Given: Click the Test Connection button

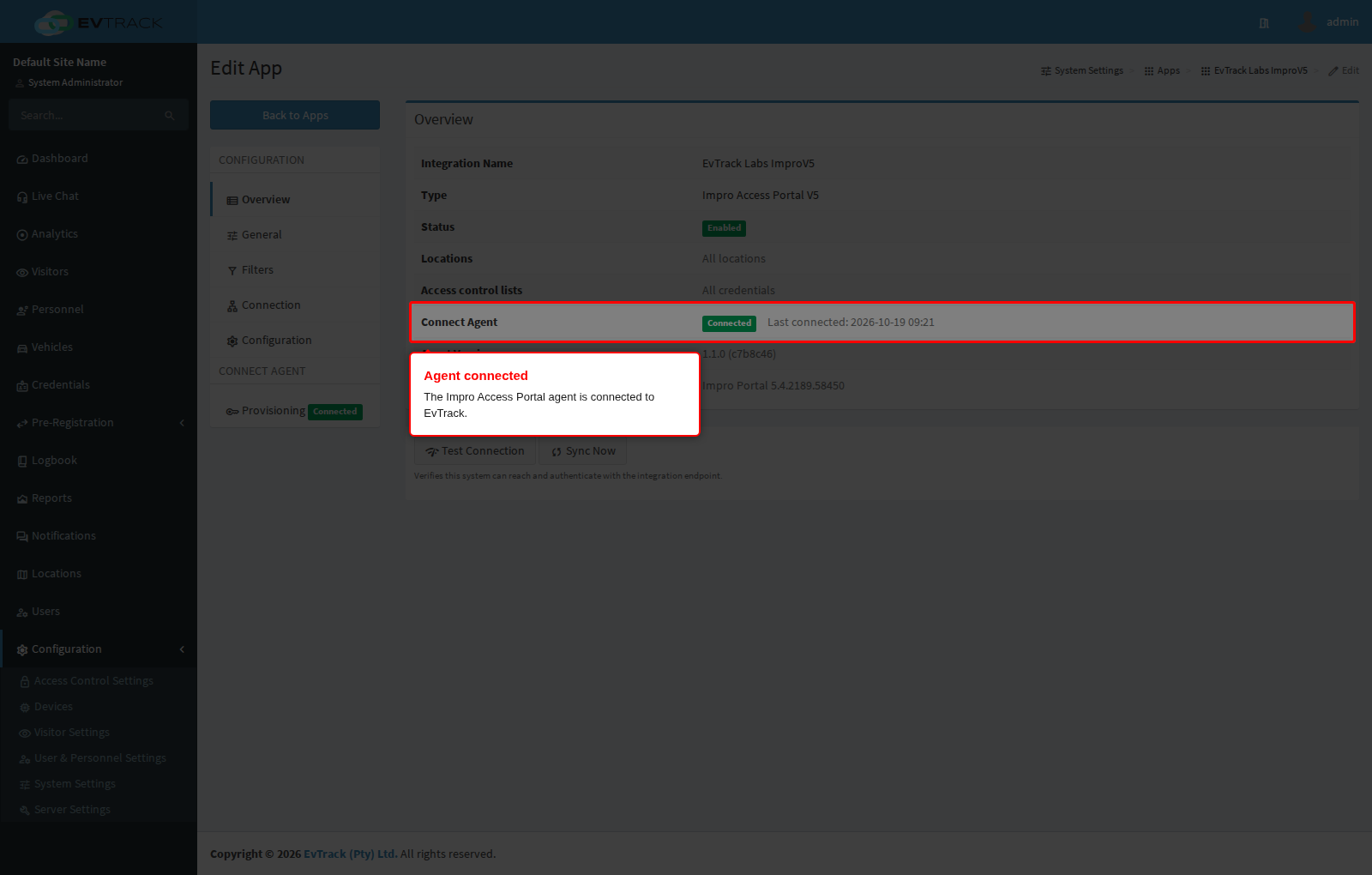Looking at the screenshot, I should [475, 451].
